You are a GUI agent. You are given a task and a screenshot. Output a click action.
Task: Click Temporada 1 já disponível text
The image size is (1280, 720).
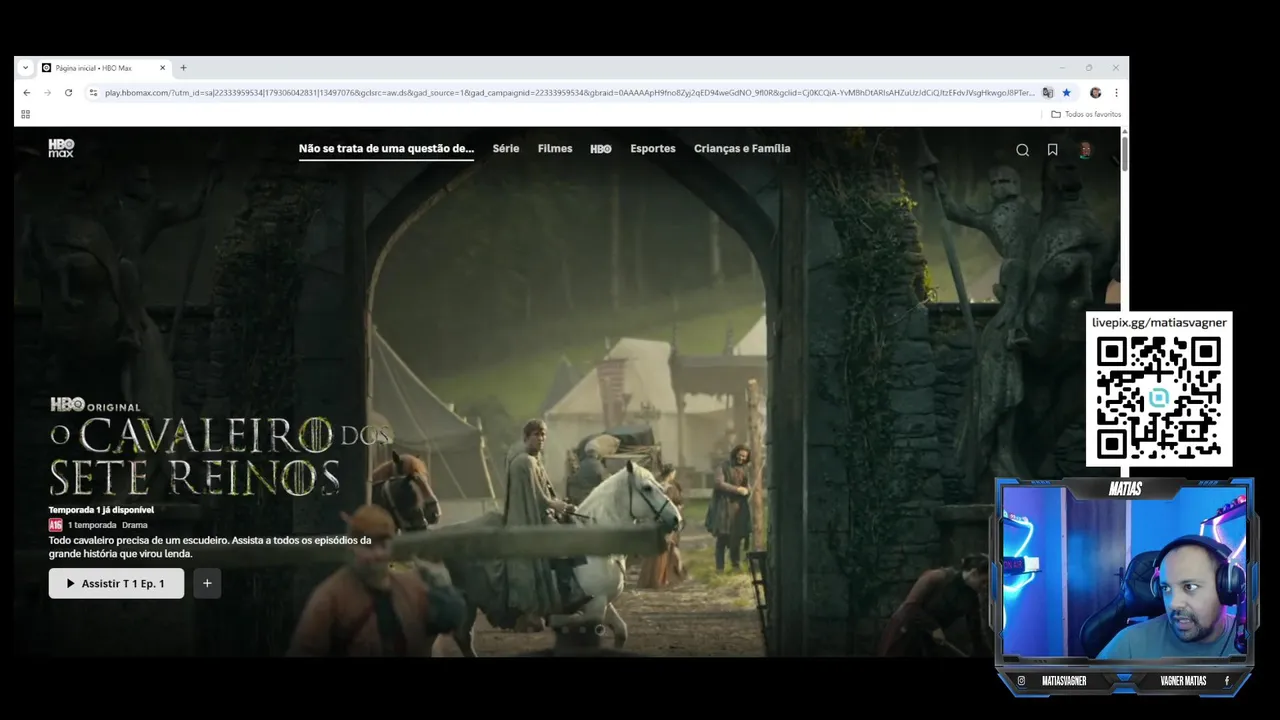[x=101, y=510]
